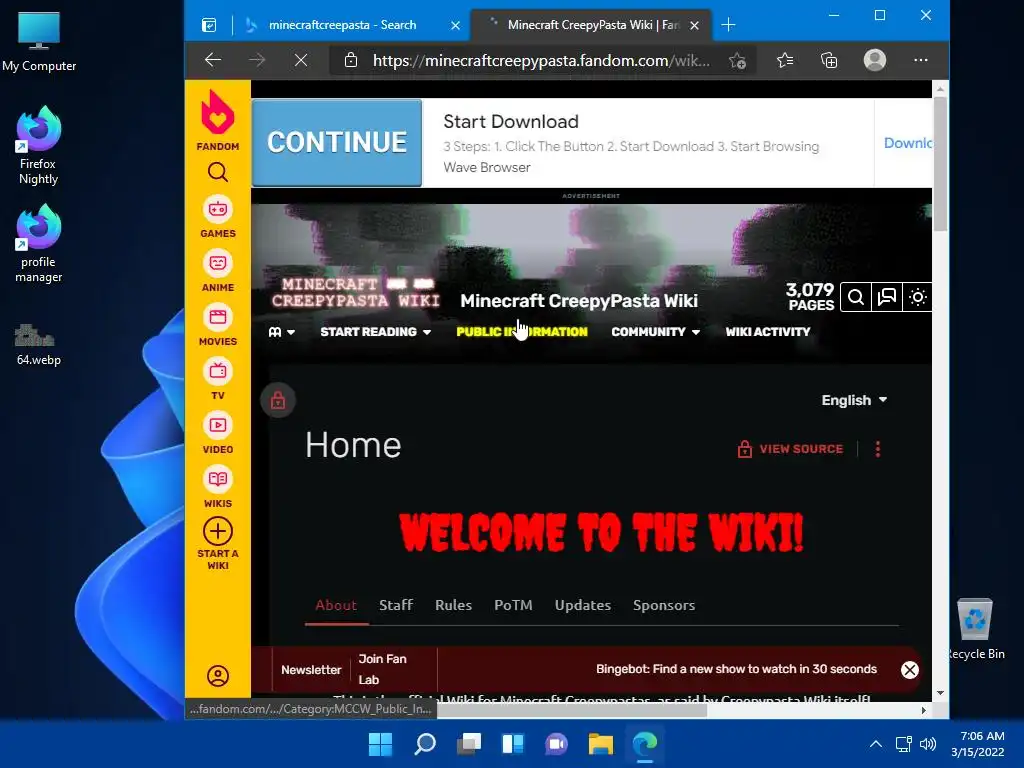Open File Explorer from taskbar
Screen dimensions: 1024x768
[x=600, y=744]
